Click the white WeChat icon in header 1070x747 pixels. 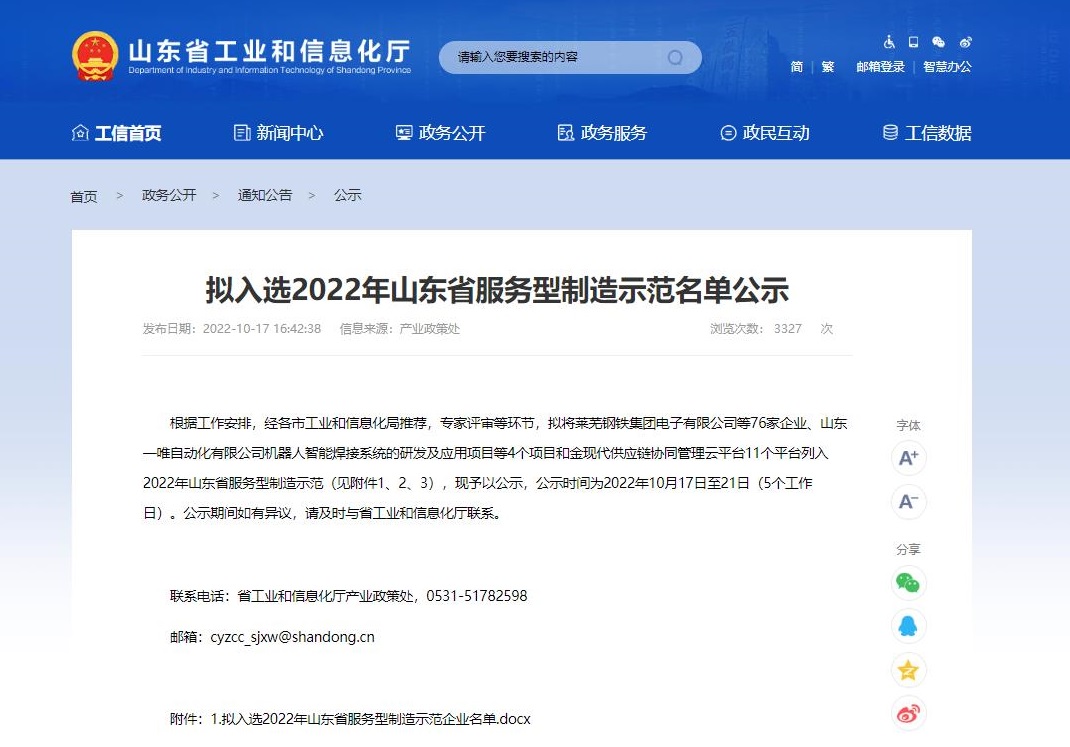click(938, 42)
